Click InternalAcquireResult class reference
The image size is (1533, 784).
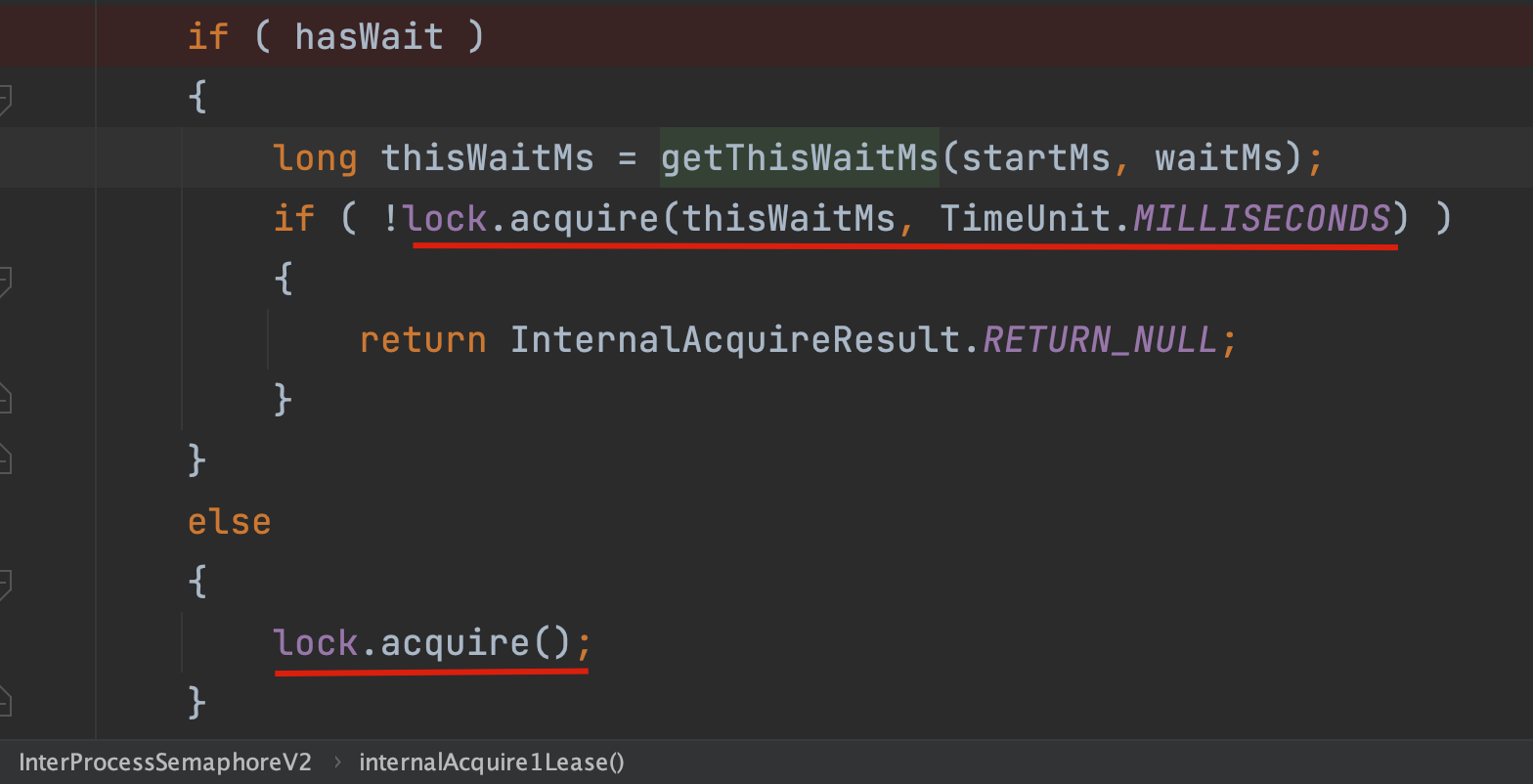tap(735, 339)
